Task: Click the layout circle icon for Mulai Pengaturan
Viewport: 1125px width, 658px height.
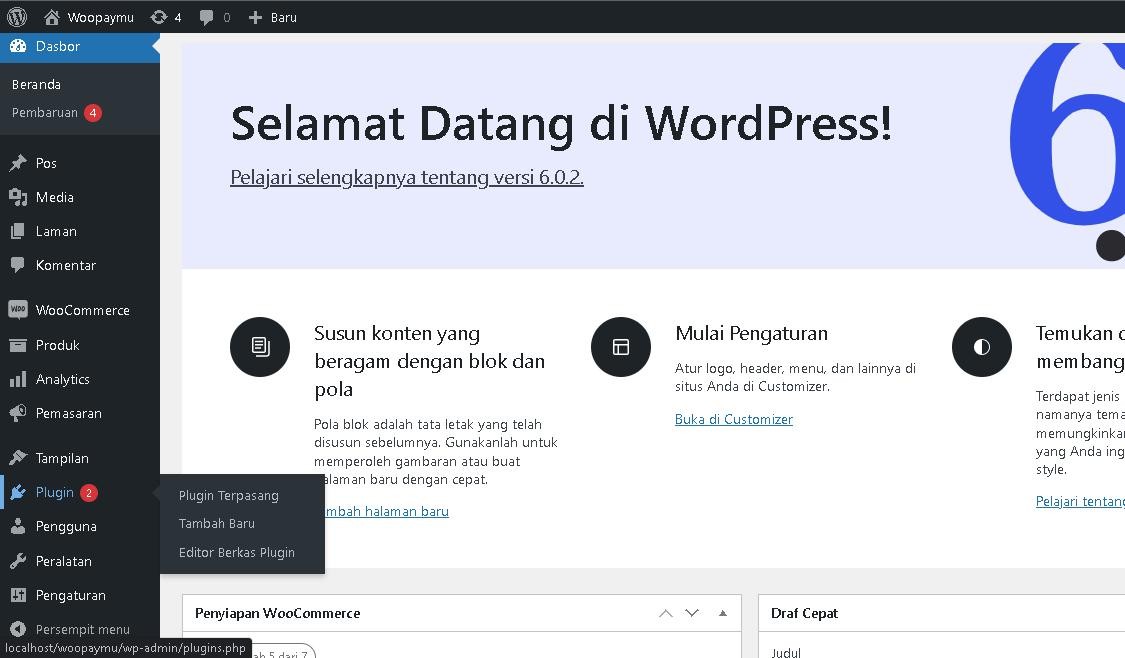Action: 621,347
